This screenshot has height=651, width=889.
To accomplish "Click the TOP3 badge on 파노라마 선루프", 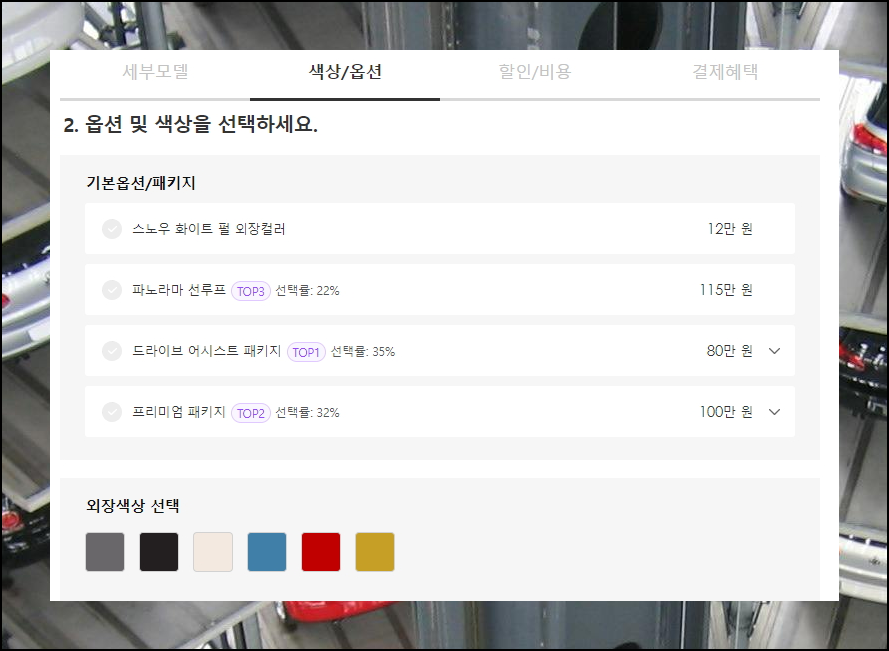I will 251,291.
